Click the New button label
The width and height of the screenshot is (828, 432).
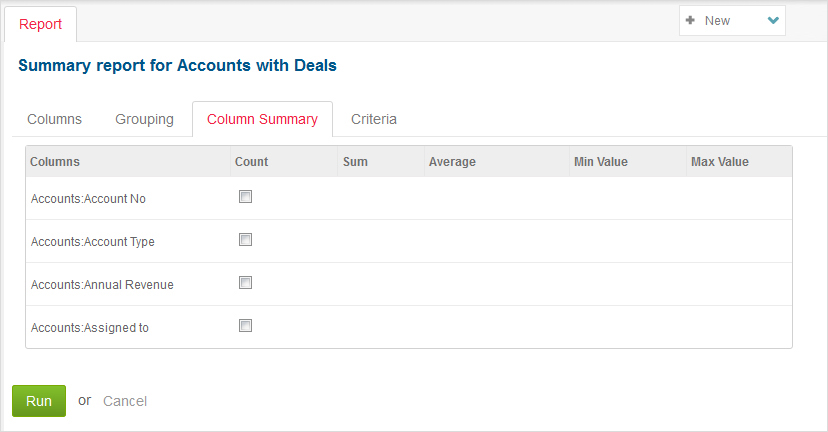click(717, 21)
